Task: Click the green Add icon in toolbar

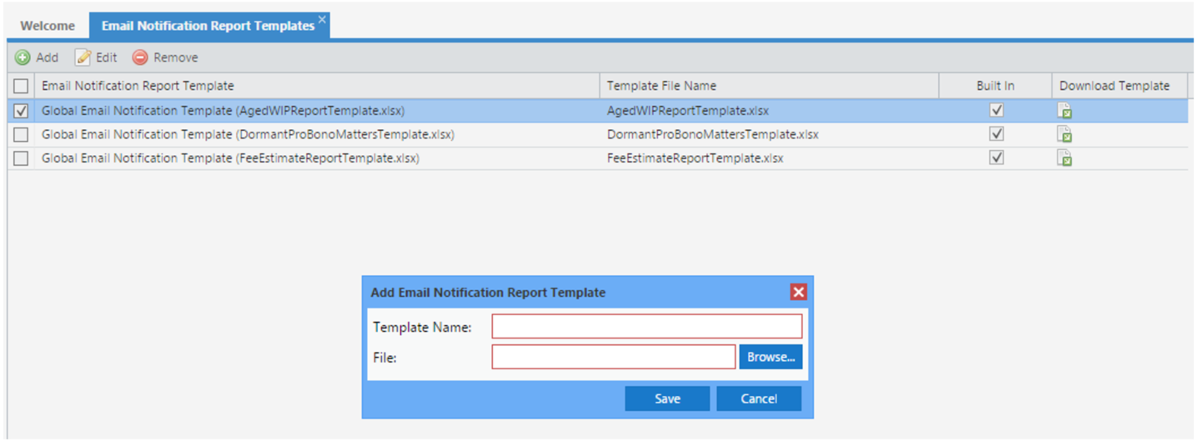Action: [22, 58]
